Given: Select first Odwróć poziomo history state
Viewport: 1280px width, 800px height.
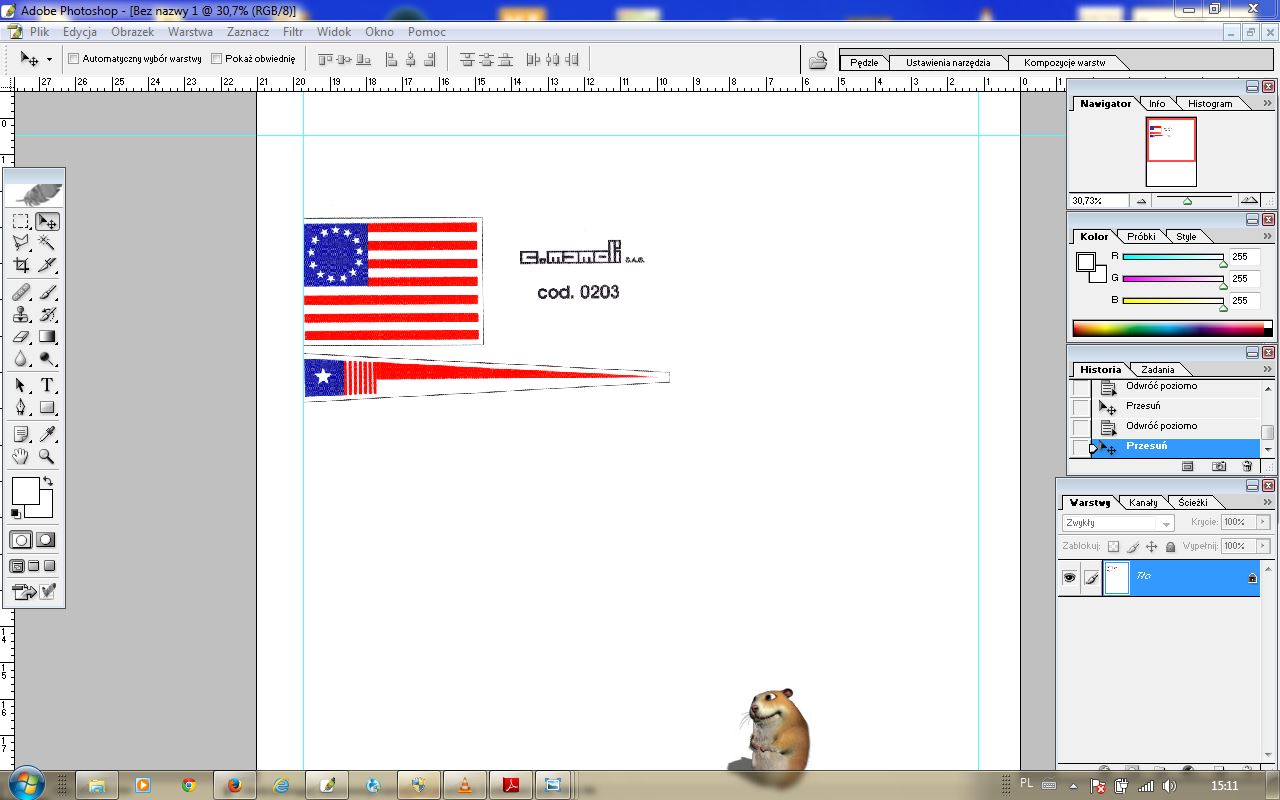Looking at the screenshot, I should (x=1161, y=386).
